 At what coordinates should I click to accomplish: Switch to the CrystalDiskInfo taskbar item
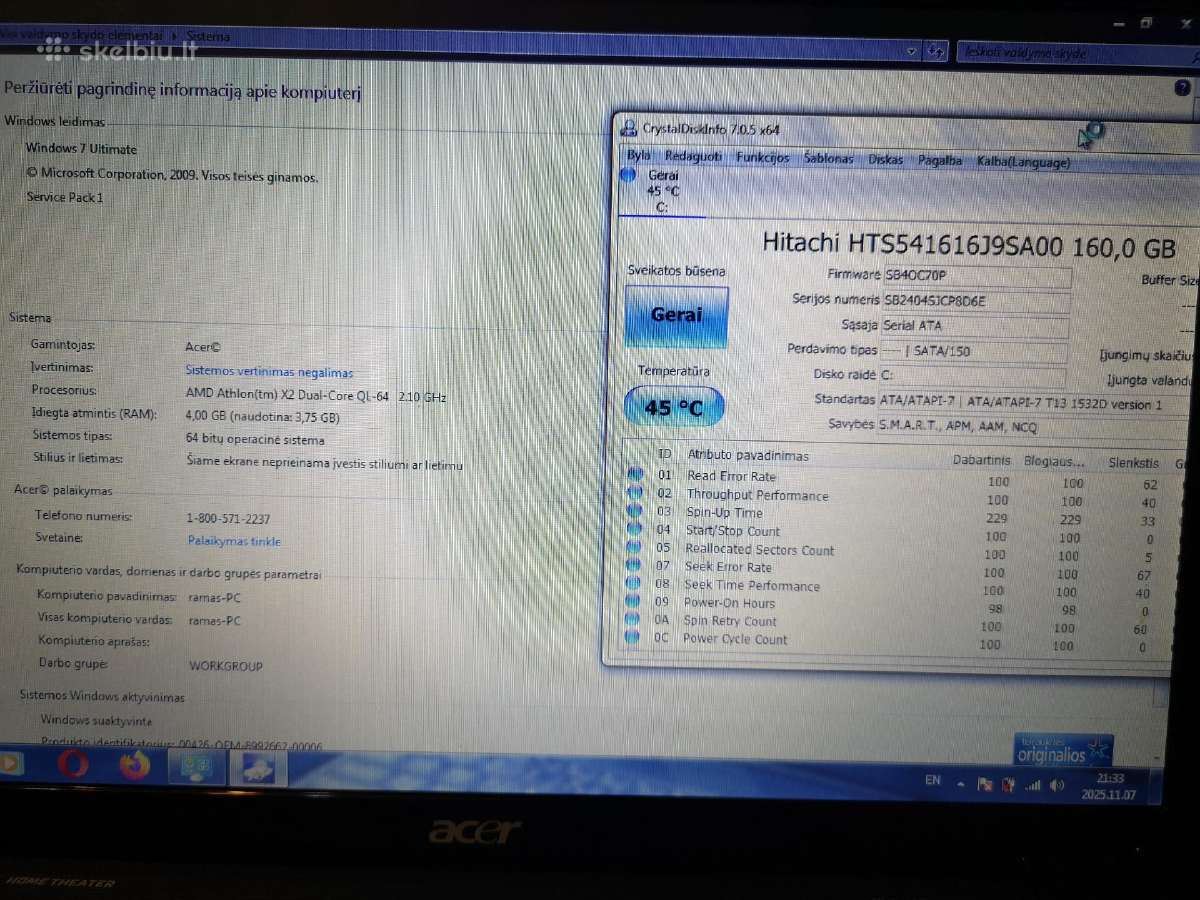pos(258,768)
